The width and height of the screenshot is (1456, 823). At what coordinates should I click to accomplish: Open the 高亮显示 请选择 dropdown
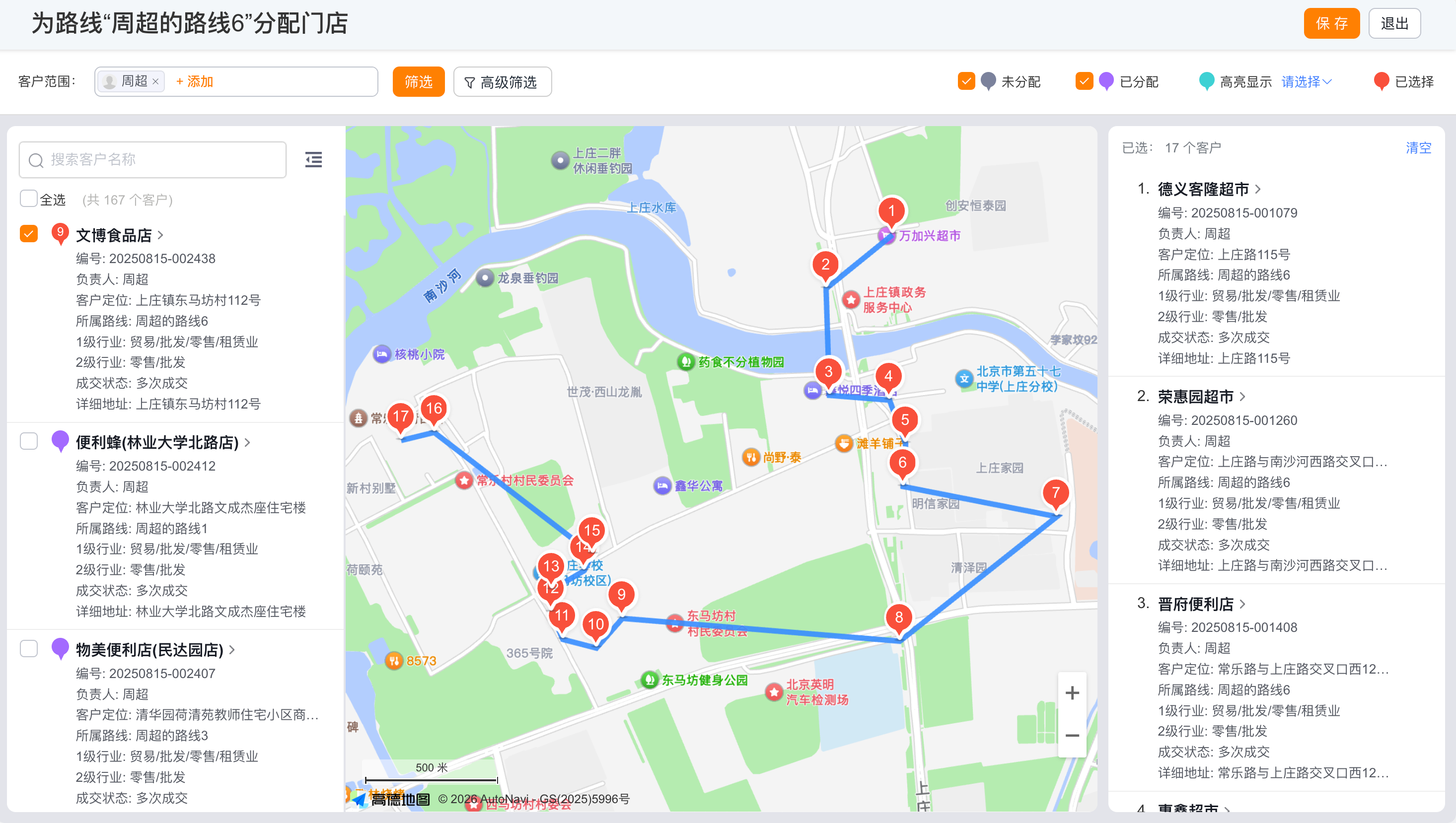pos(1306,82)
